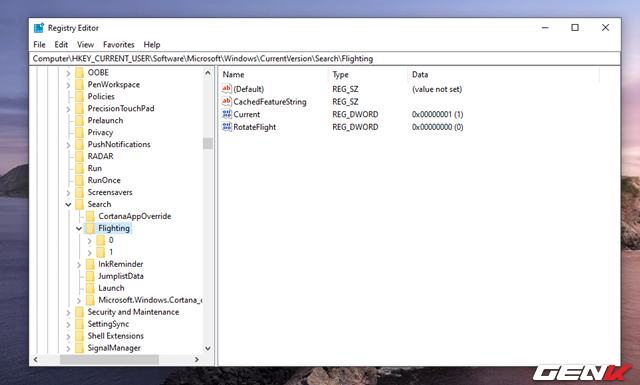Select the Current value name
The image size is (640, 385).
click(x=247, y=114)
